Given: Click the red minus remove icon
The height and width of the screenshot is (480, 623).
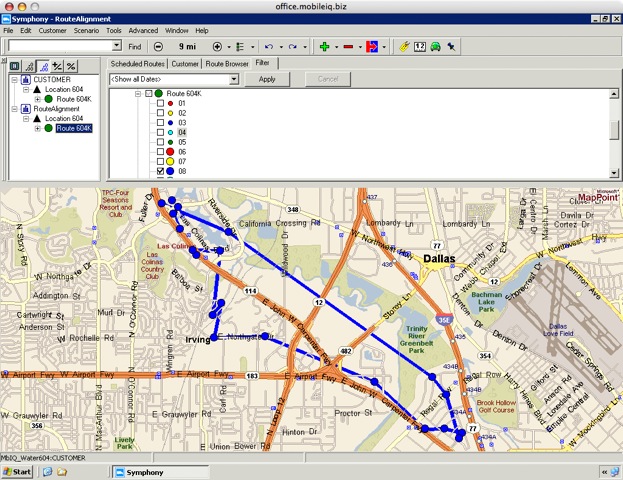Looking at the screenshot, I should pos(348,46).
